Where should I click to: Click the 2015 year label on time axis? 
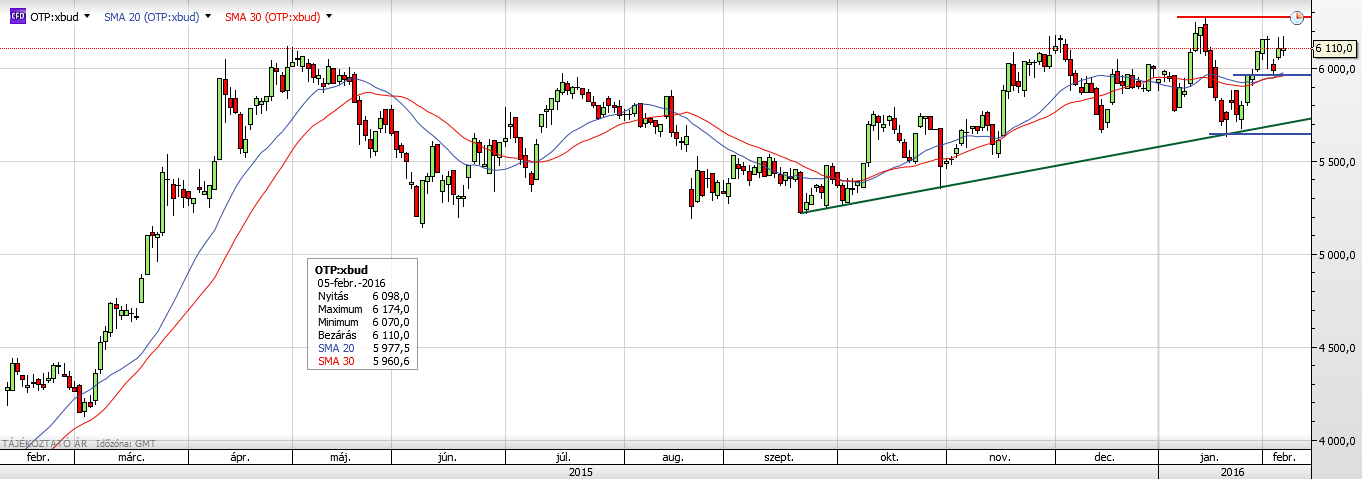(580, 471)
